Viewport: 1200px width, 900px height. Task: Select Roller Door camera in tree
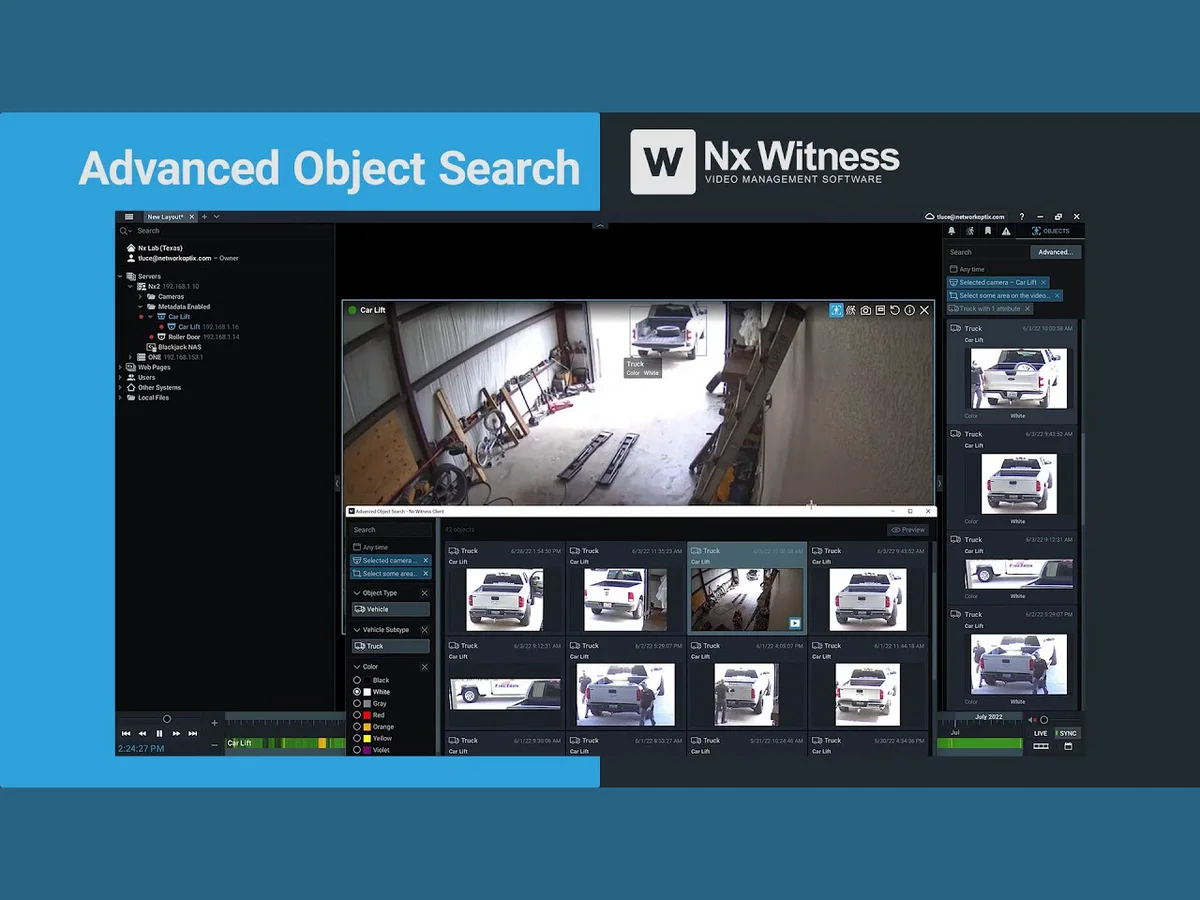point(184,337)
